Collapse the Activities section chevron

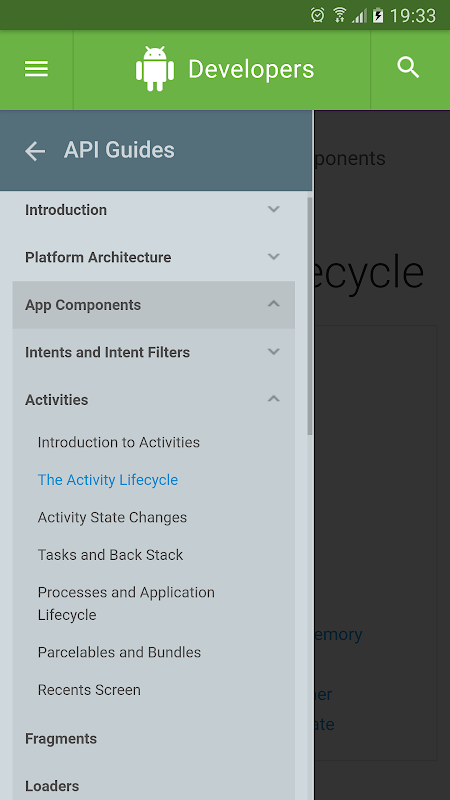click(274, 399)
